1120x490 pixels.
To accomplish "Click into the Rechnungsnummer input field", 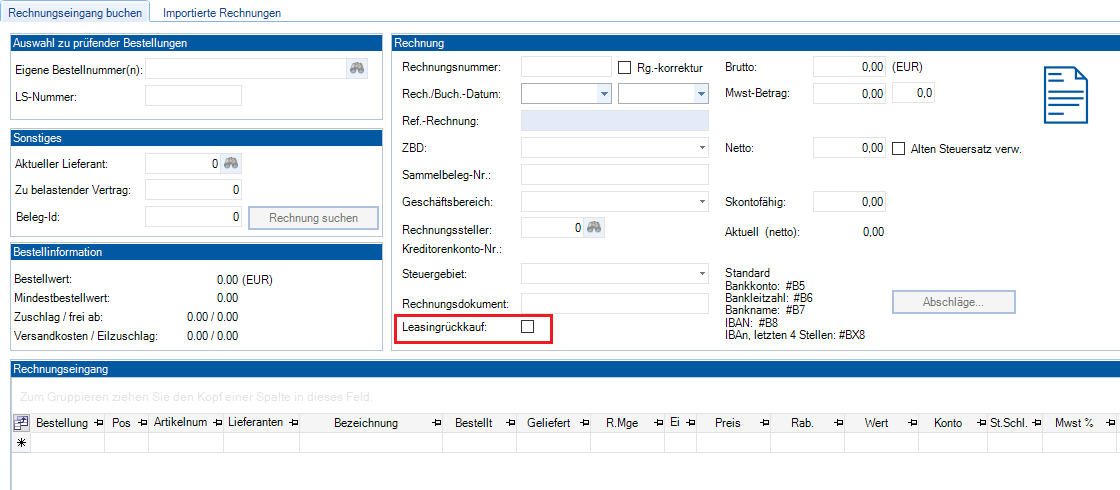I will pyautogui.click(x=566, y=67).
